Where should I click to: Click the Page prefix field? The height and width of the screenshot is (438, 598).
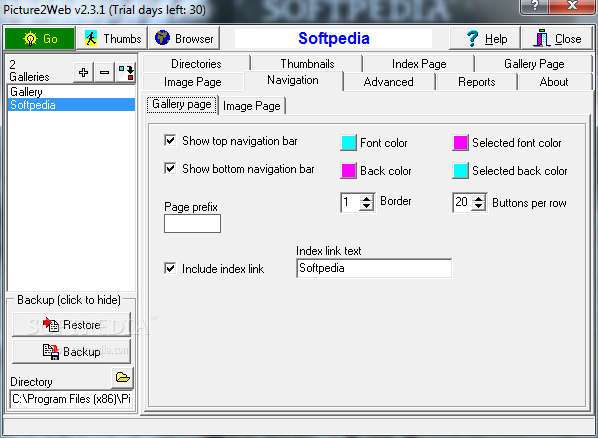click(192, 224)
